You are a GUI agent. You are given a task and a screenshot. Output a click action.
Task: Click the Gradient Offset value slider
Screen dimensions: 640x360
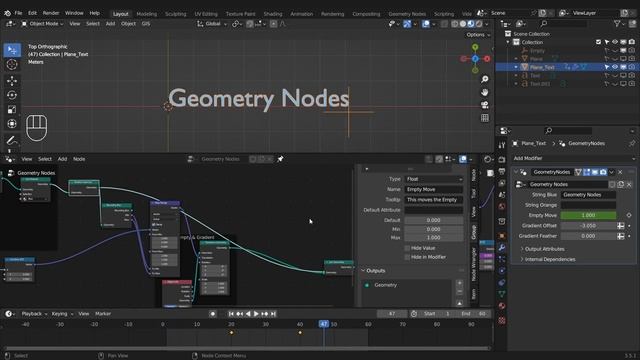pyautogui.click(x=588, y=226)
